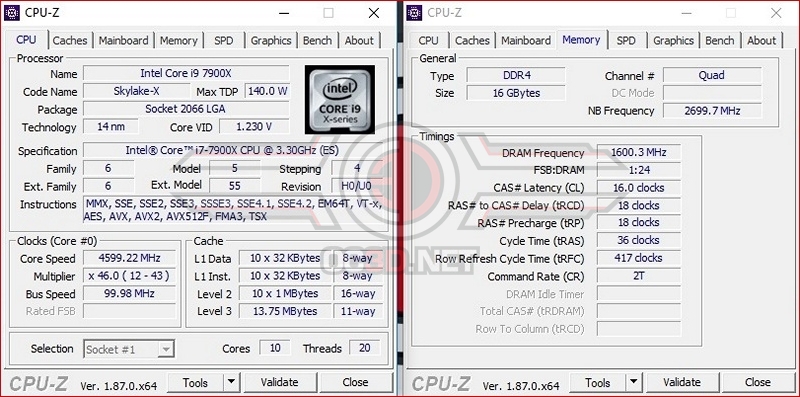Click the Max TDP '140.0 W' value
The height and width of the screenshot is (397, 800).
coord(267,91)
